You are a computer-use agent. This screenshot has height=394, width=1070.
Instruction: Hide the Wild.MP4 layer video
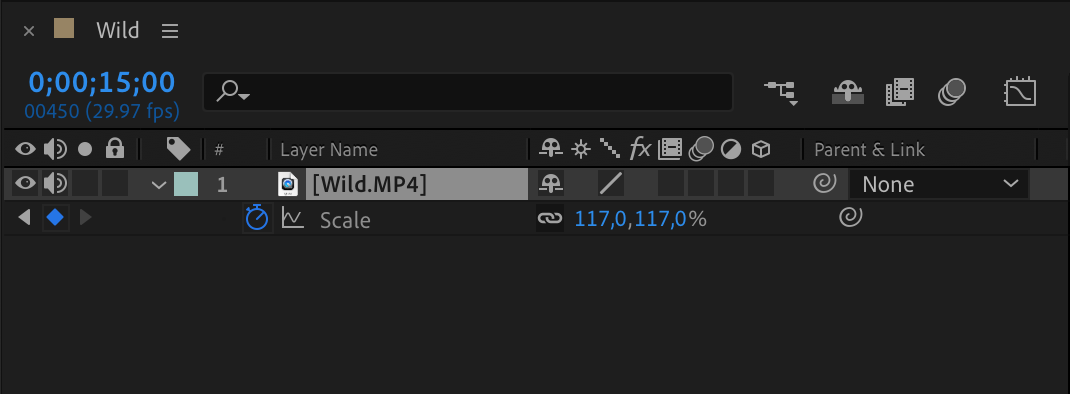pos(25,183)
